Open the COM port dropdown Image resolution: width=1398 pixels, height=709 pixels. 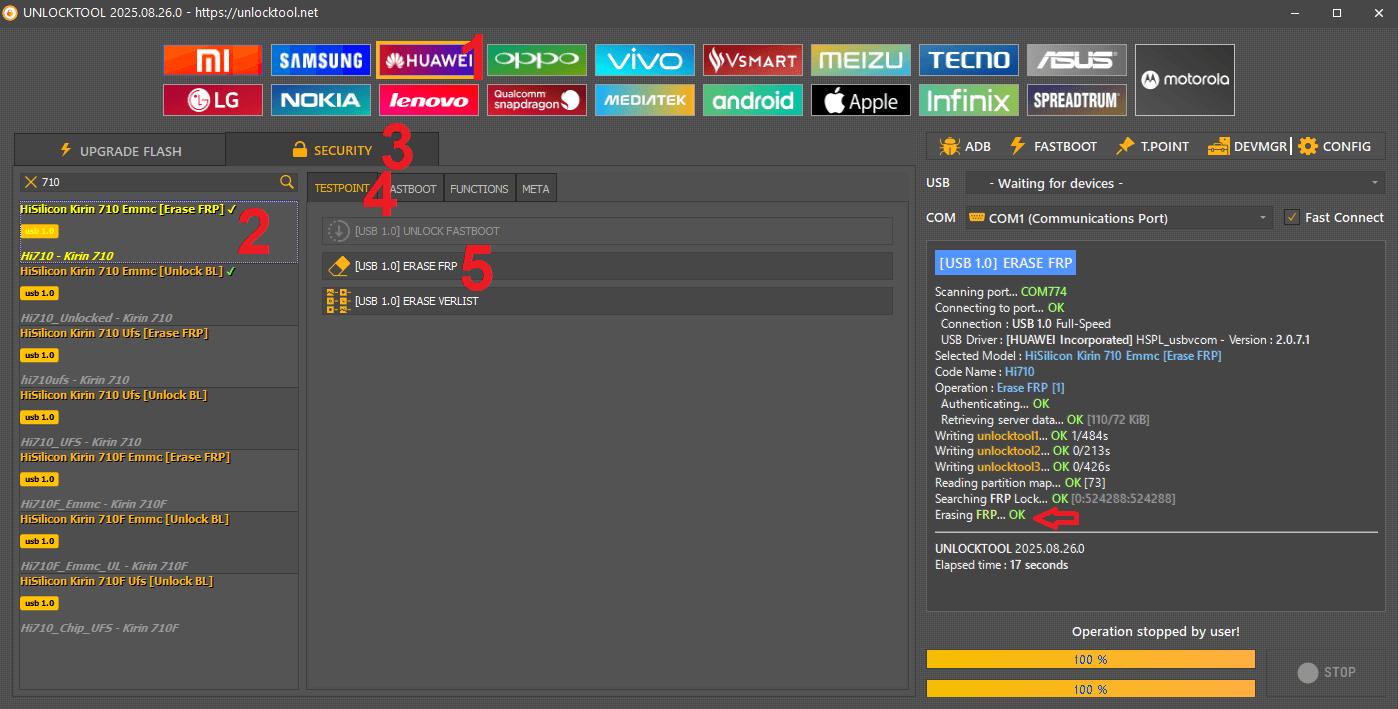pyautogui.click(x=1118, y=218)
